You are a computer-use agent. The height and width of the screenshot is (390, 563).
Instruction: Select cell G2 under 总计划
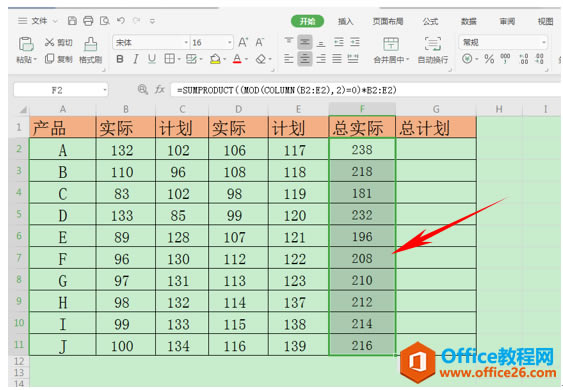[x=436, y=149]
